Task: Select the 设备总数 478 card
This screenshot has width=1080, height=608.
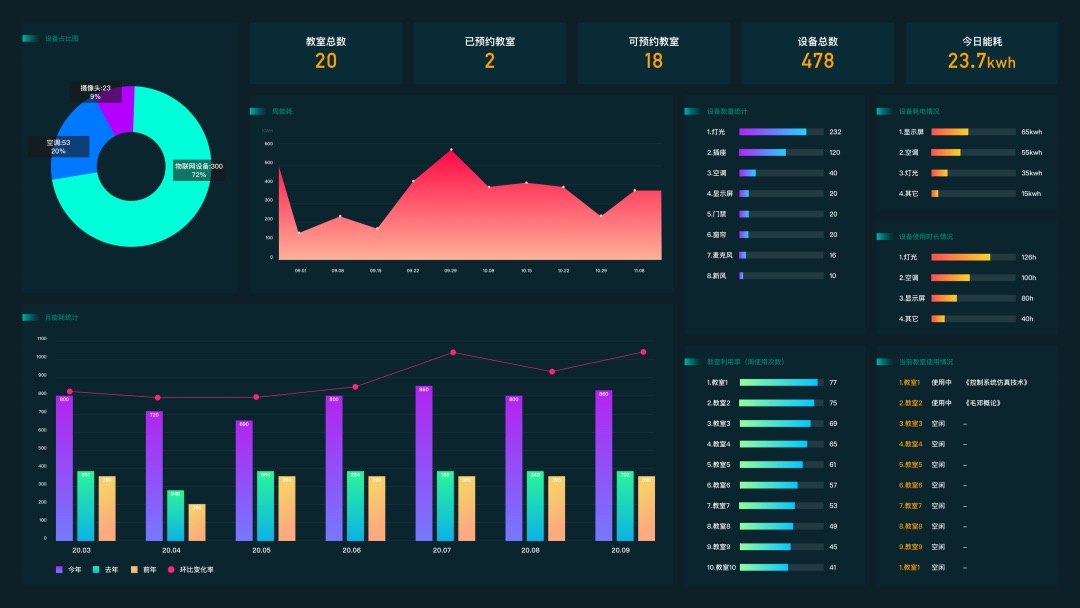Action: [817, 53]
